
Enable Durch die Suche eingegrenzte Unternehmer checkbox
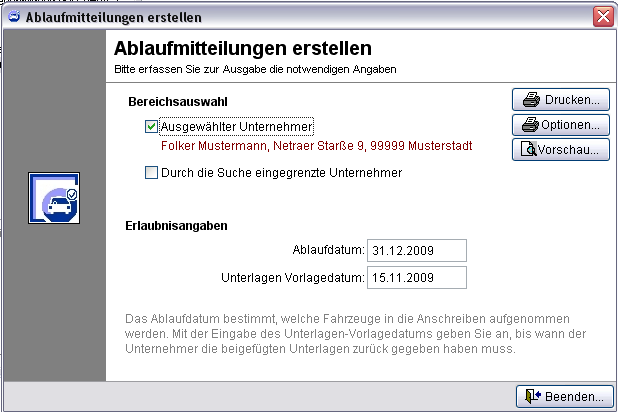[x=151, y=173]
